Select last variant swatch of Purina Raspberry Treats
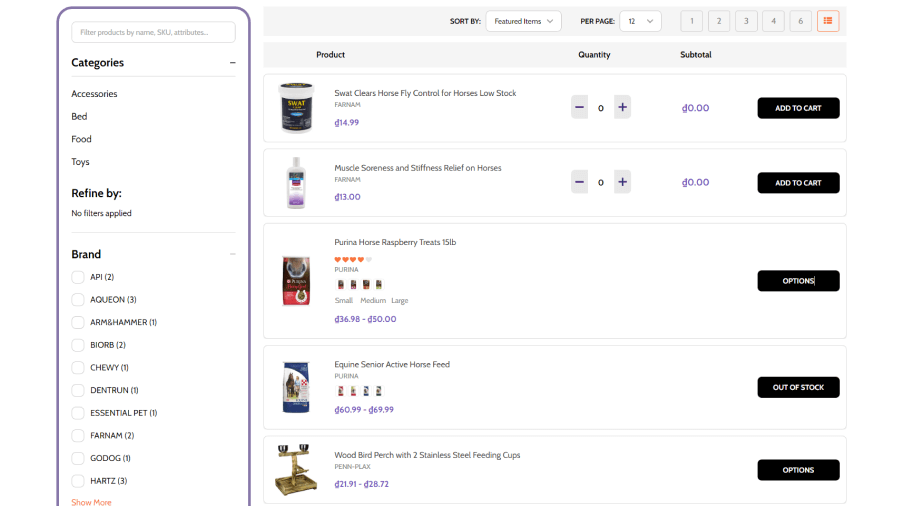This screenshot has height=506, width=906. coord(378,284)
